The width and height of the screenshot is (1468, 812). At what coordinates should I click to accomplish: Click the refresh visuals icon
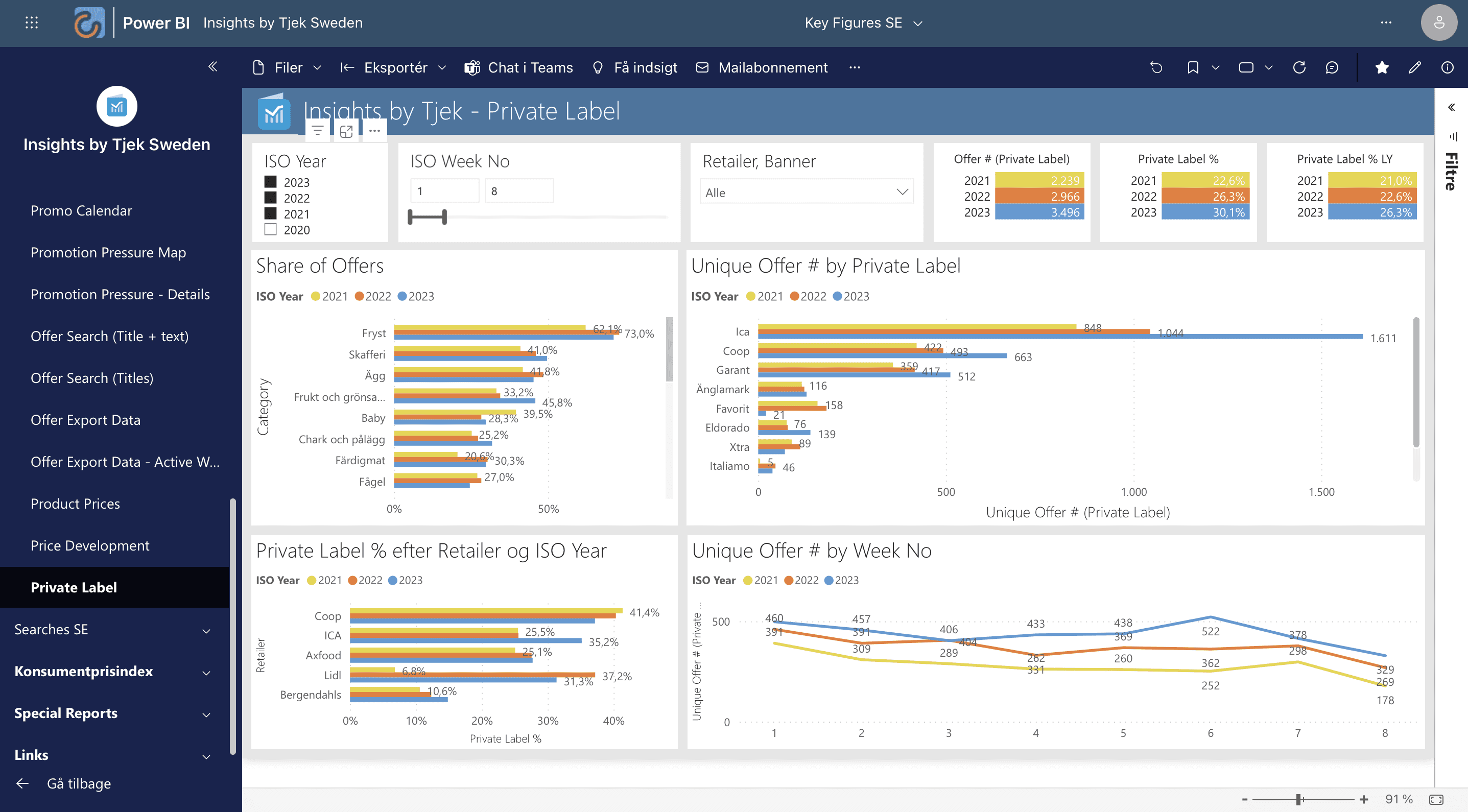point(1299,68)
